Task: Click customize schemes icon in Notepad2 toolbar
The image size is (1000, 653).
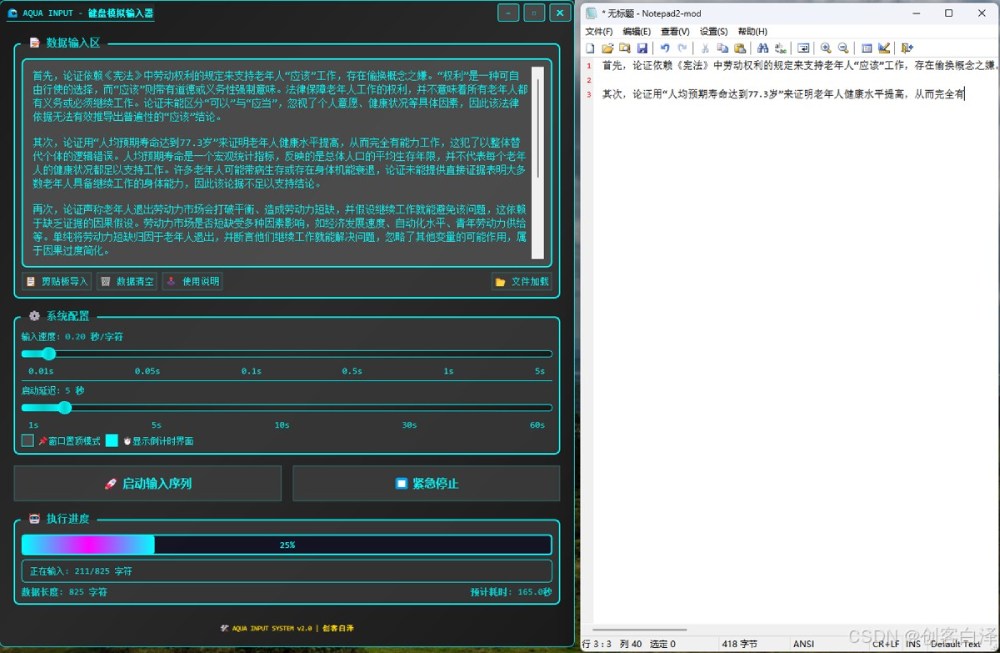Action: [x=884, y=48]
